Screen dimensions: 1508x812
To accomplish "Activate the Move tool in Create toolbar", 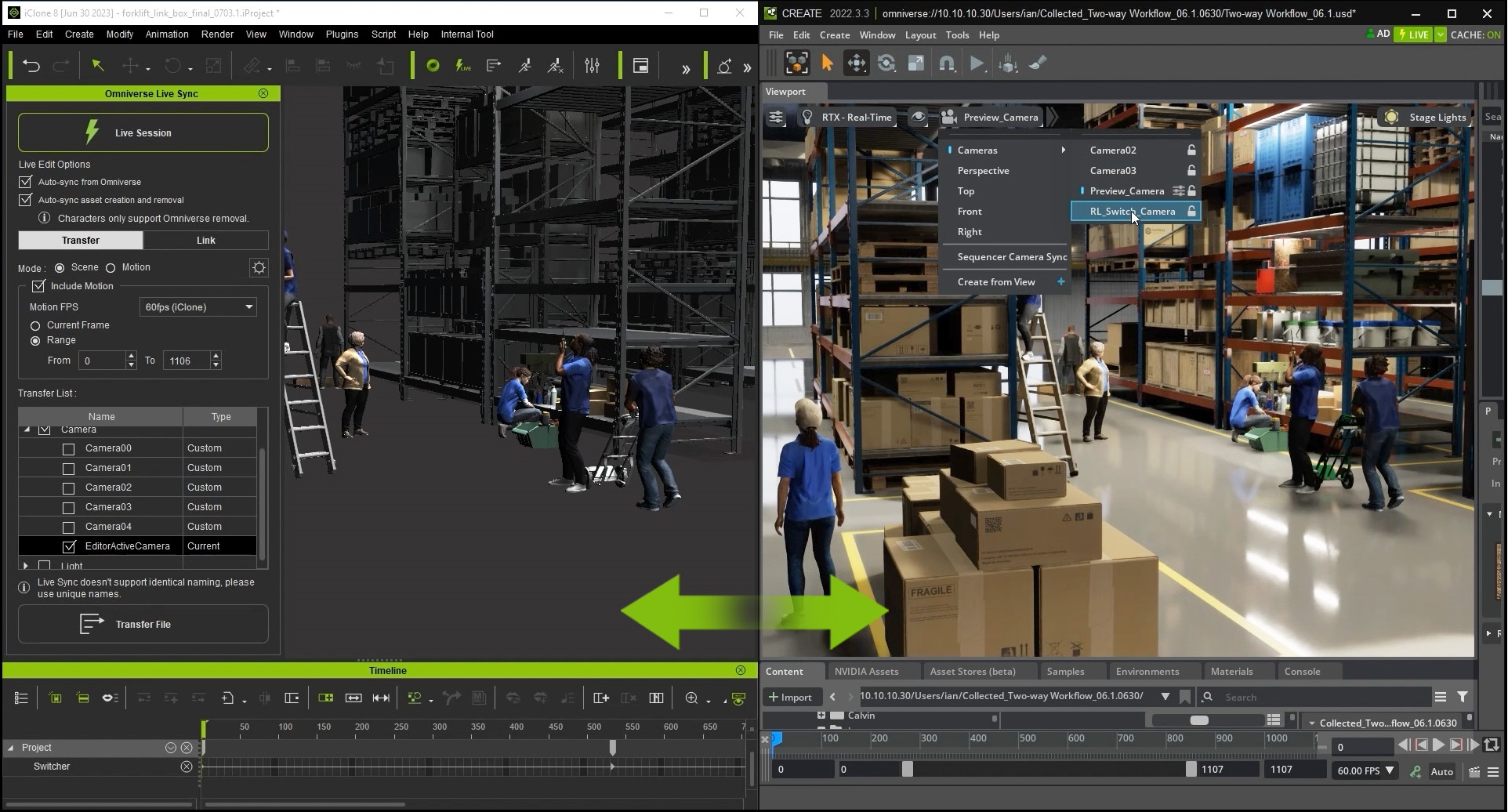I will (857, 63).
